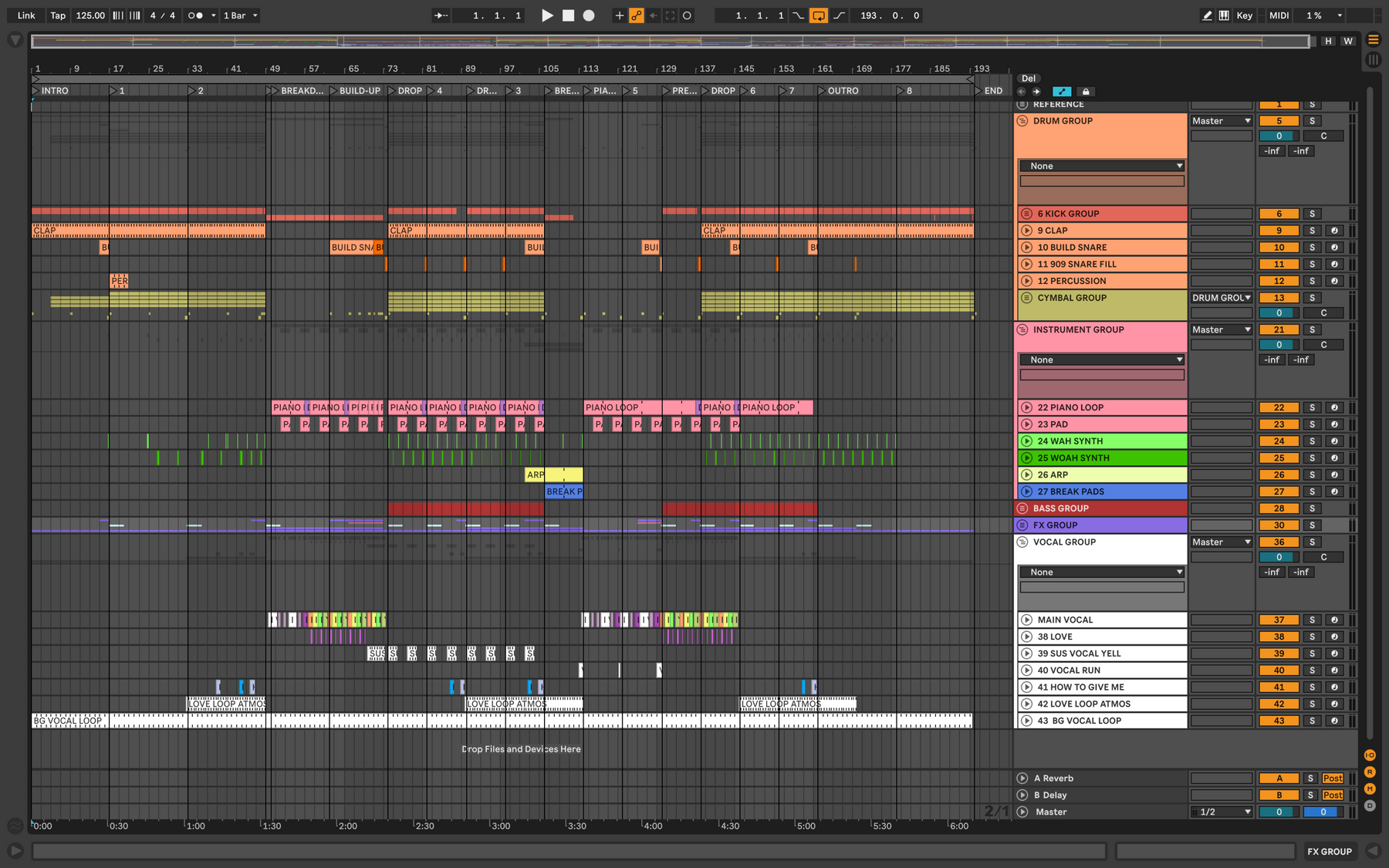Toggle Draw Mode pencil icon
This screenshot has height=868, width=1389.
click(1207, 15)
